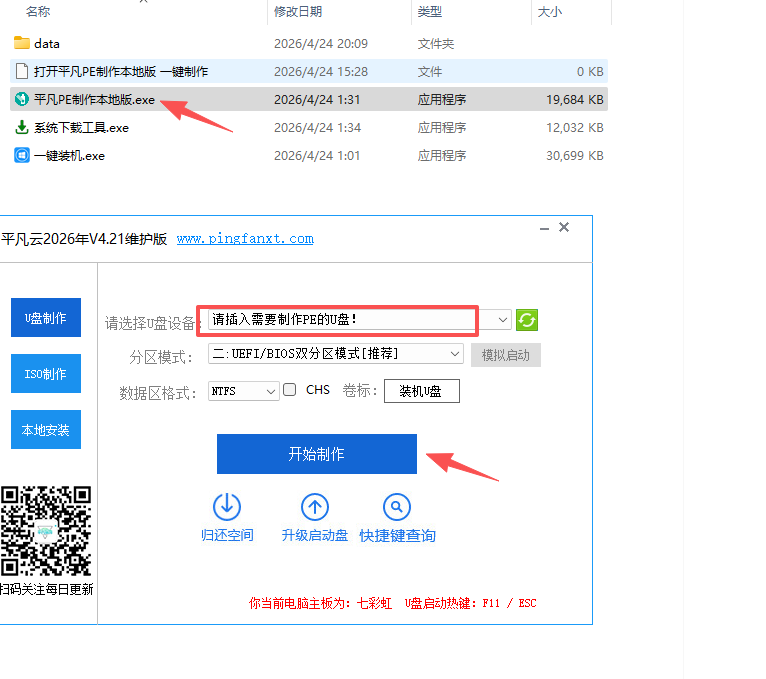Click the 卷标 input field 装机U盘

pos(422,391)
